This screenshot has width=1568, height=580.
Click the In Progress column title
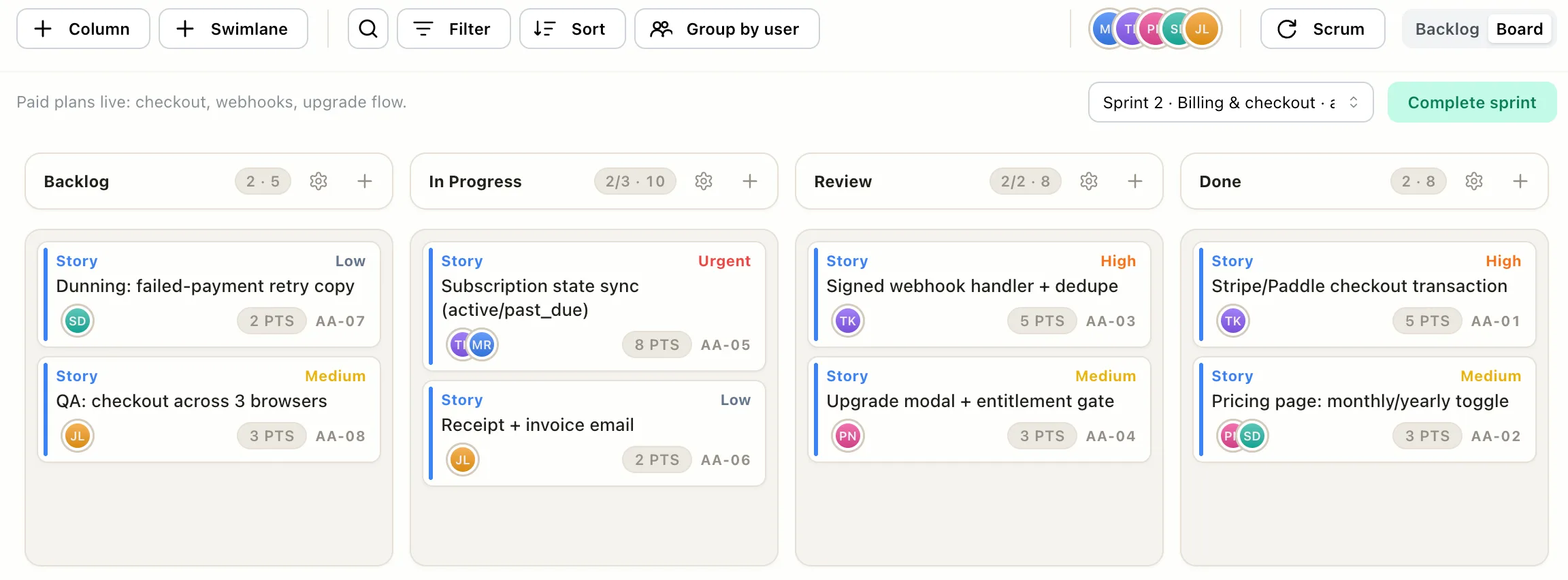point(475,181)
